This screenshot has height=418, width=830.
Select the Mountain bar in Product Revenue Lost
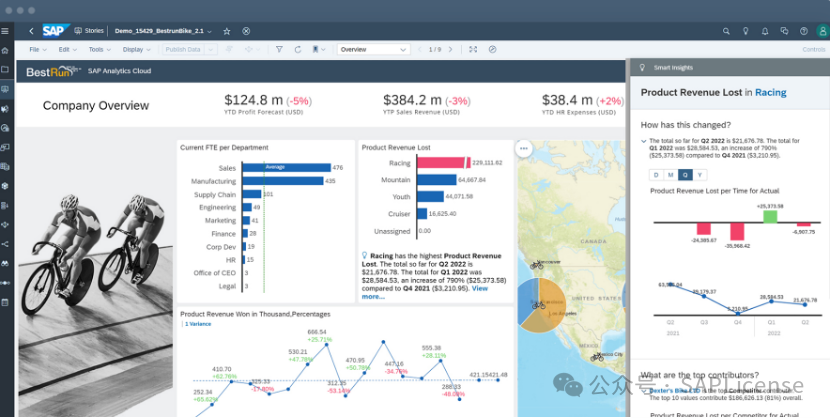coord(437,180)
